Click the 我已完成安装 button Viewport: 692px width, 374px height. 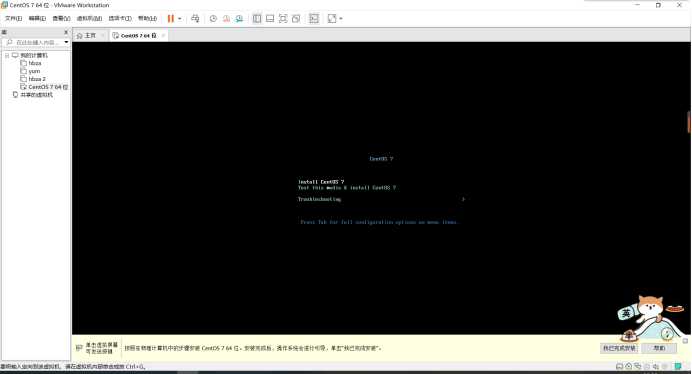(619, 348)
